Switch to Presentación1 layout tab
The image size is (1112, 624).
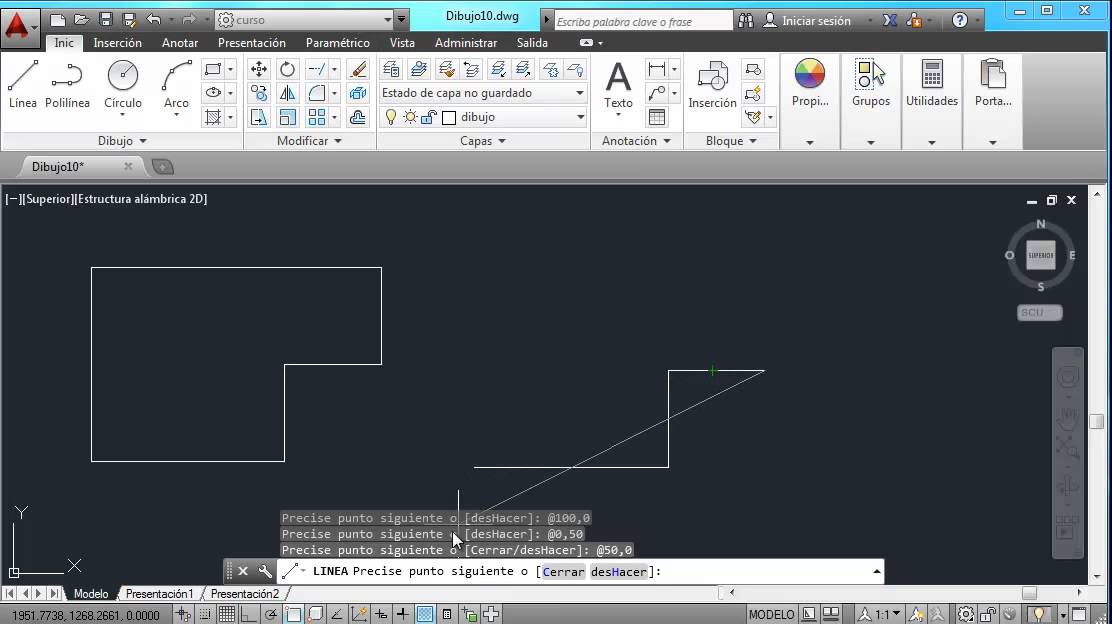(x=159, y=594)
